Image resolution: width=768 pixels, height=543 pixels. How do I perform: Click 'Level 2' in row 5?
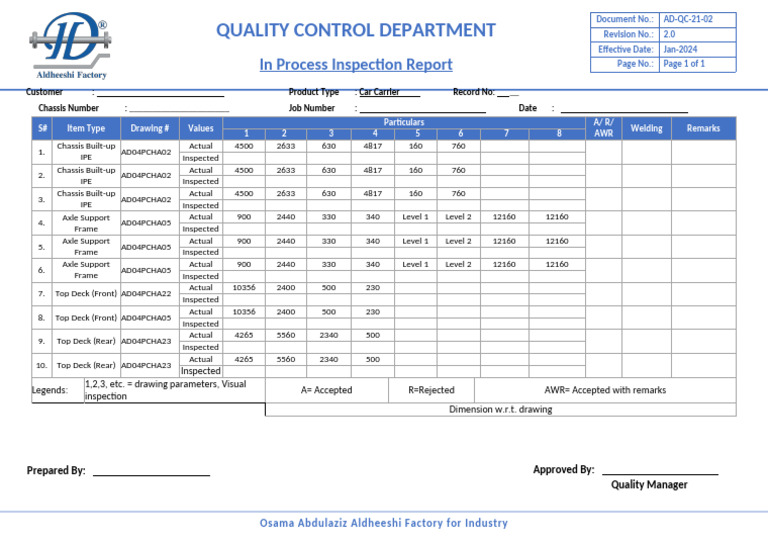(x=458, y=241)
